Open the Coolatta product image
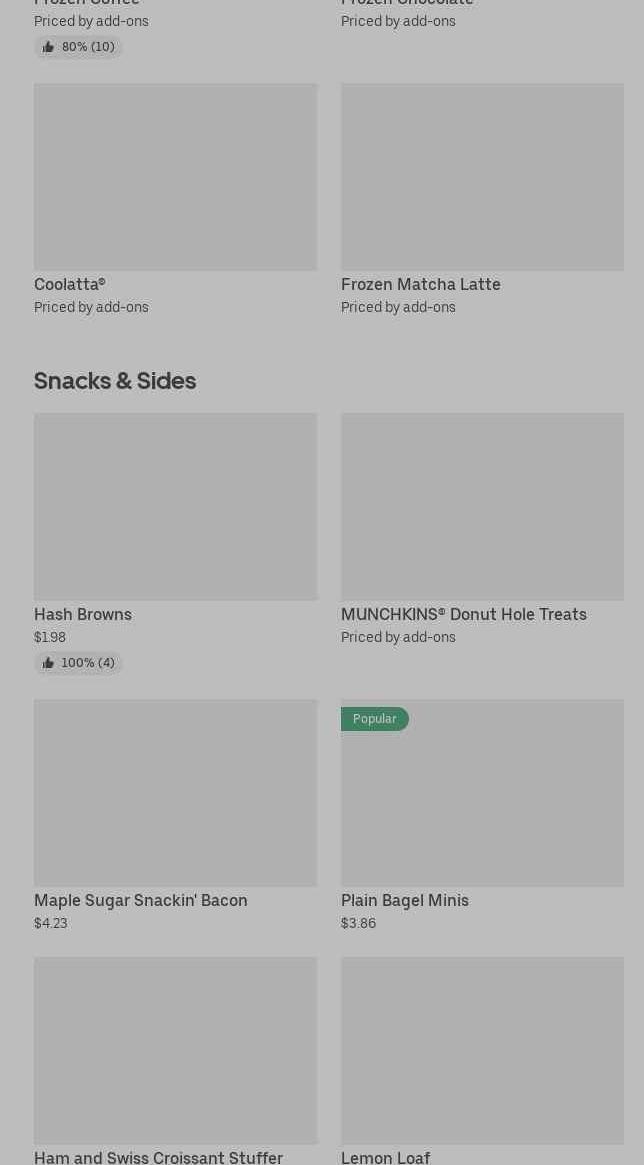The width and height of the screenshot is (644, 1165). pos(175,177)
